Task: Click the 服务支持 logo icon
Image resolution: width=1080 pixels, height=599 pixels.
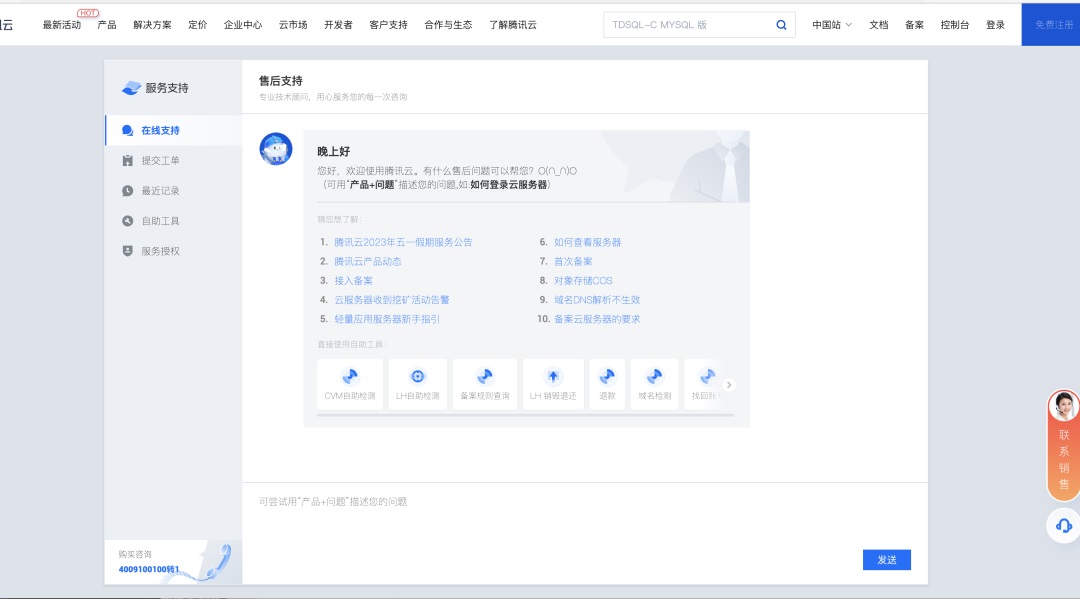Action: pos(131,88)
